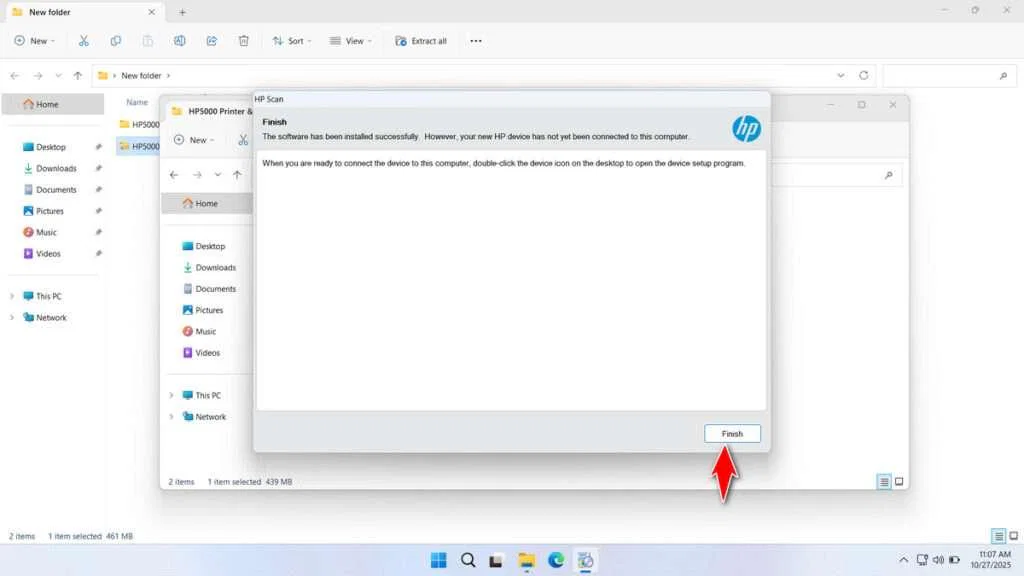Delete selected item using the trash icon
Screen dimensions: 1024x576
(243, 41)
